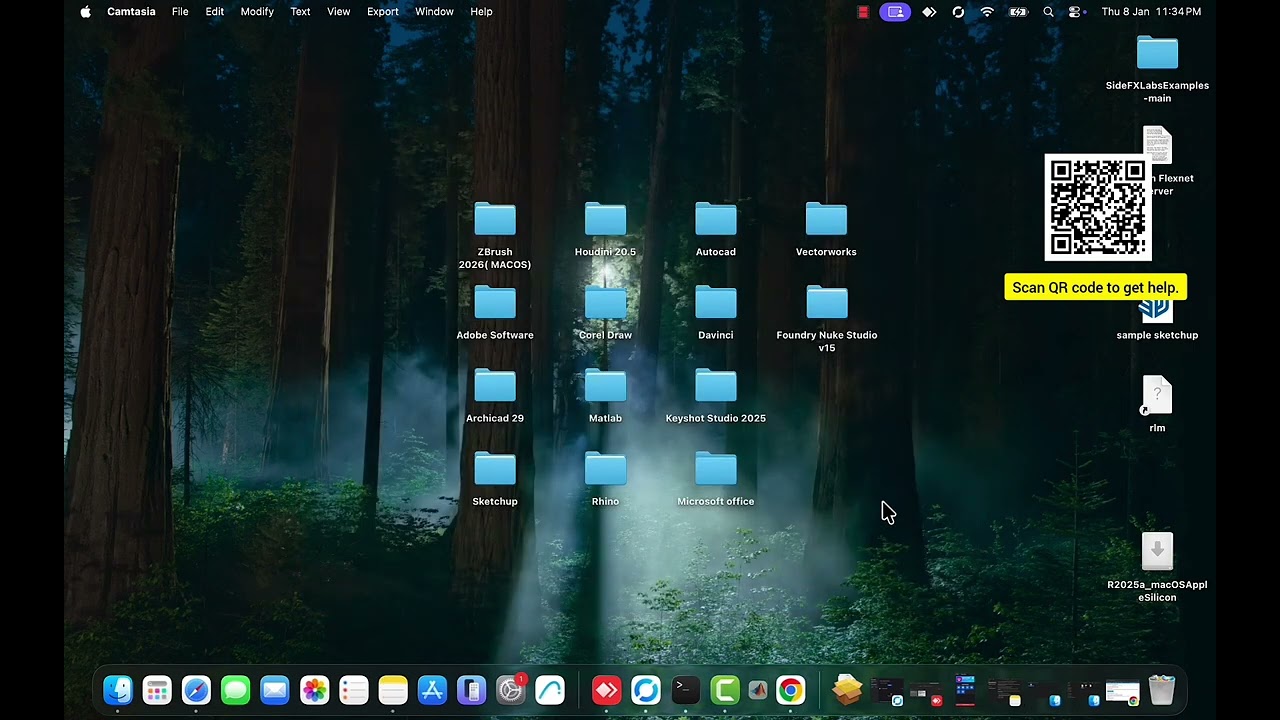Screen dimensions: 1280x720
Task: Open Messages in the Dock
Action: (x=236, y=690)
